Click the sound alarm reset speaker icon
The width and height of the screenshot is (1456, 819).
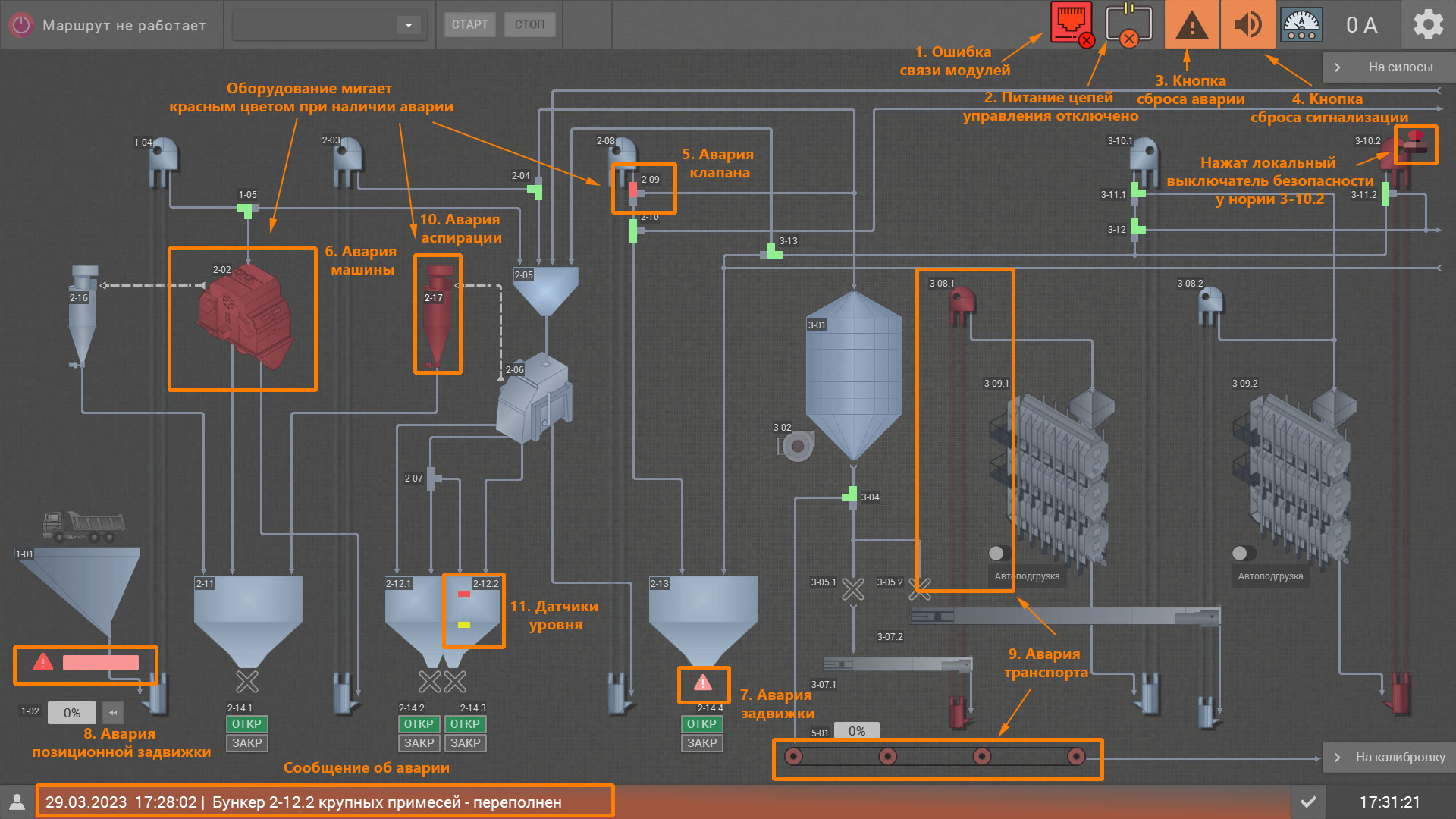pos(1247,24)
